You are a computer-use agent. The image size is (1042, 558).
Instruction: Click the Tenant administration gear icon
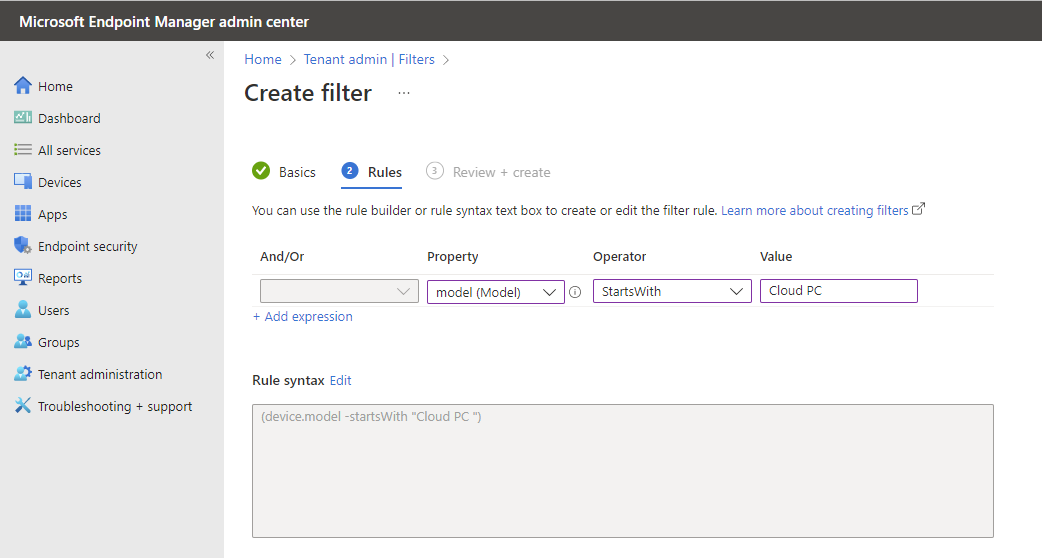click(x=23, y=373)
